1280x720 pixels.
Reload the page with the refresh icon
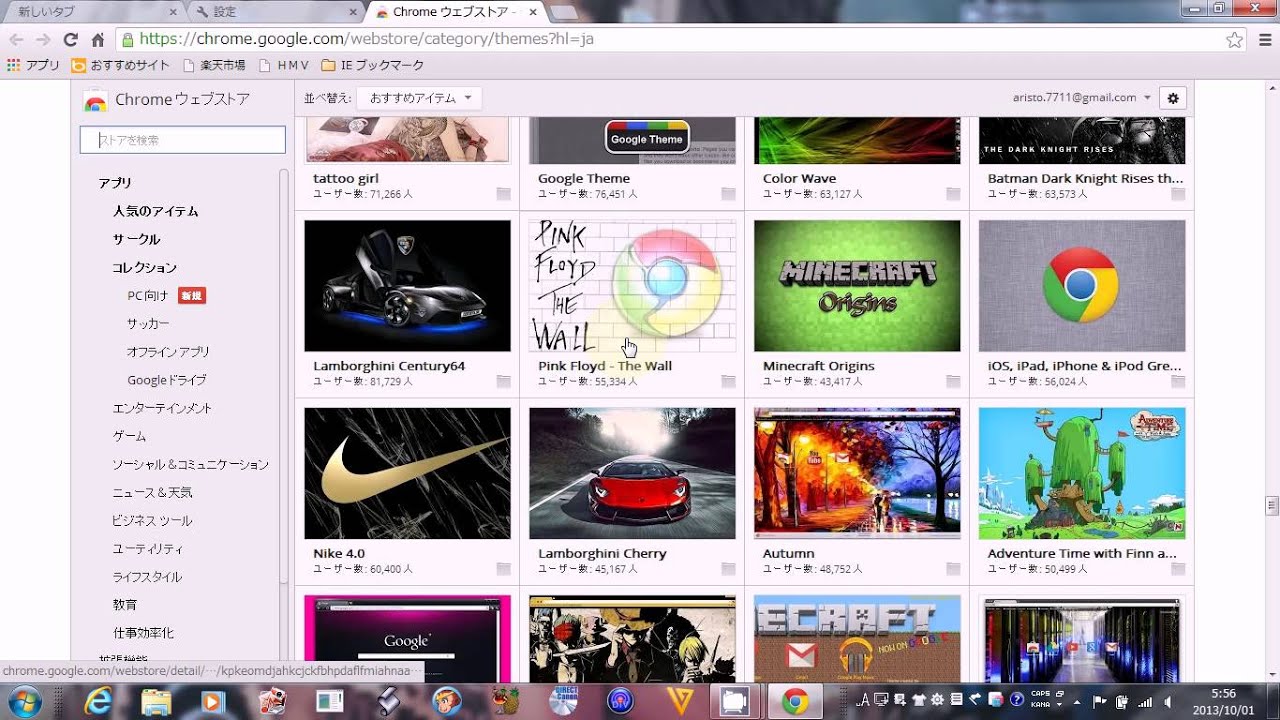(70, 40)
